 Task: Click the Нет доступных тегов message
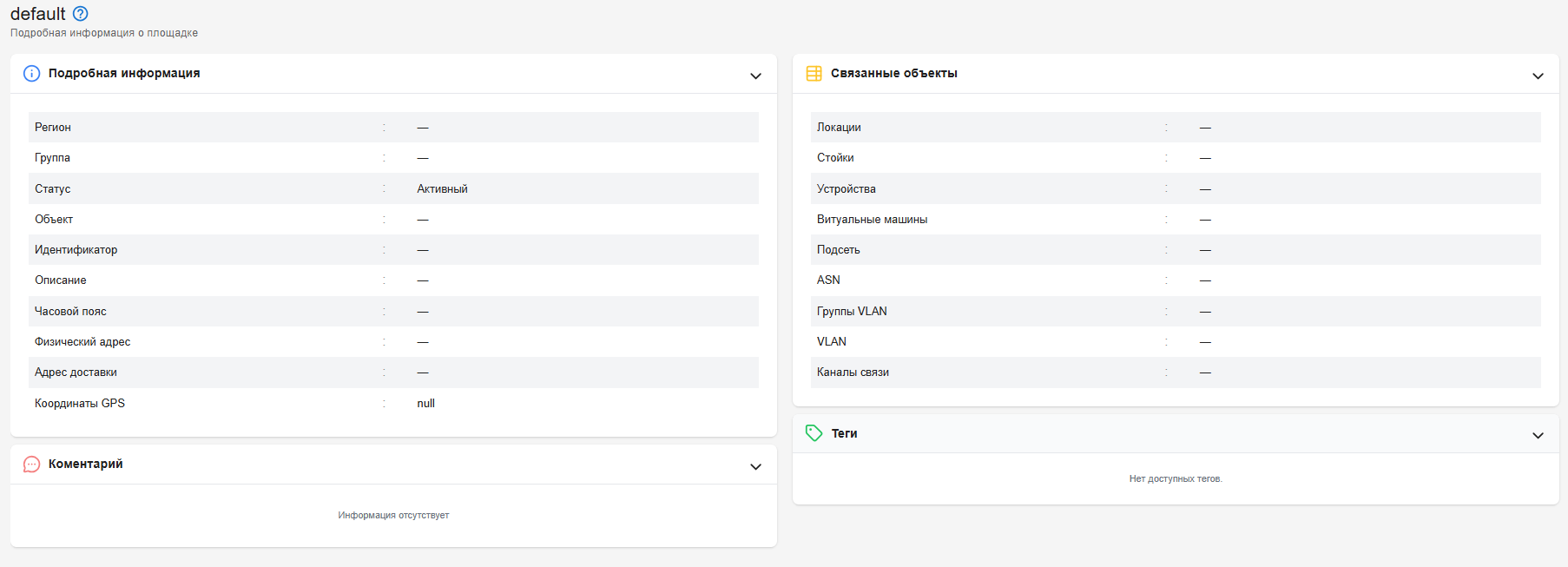point(1176,478)
